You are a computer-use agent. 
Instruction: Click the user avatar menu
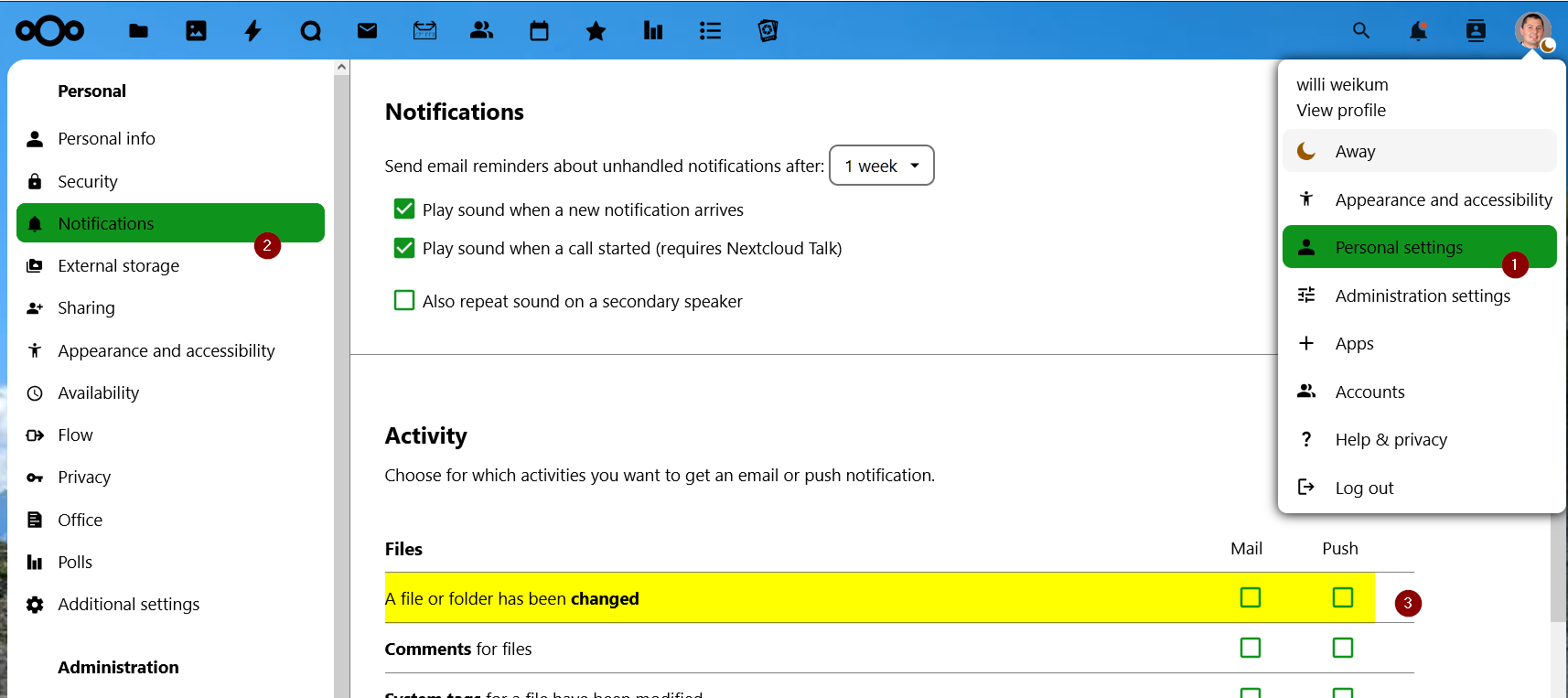[1532, 30]
